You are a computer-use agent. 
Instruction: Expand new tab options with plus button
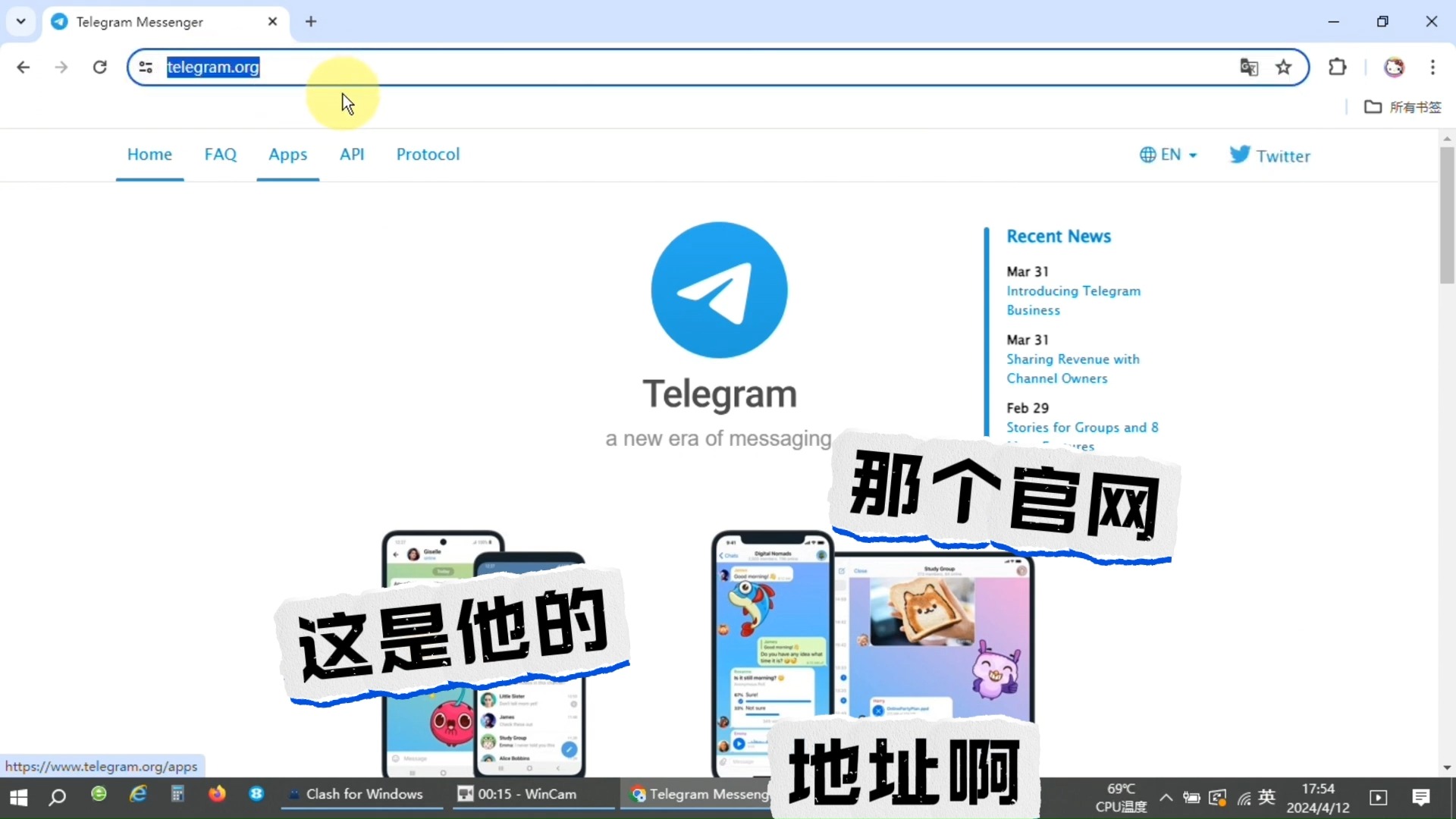click(311, 22)
